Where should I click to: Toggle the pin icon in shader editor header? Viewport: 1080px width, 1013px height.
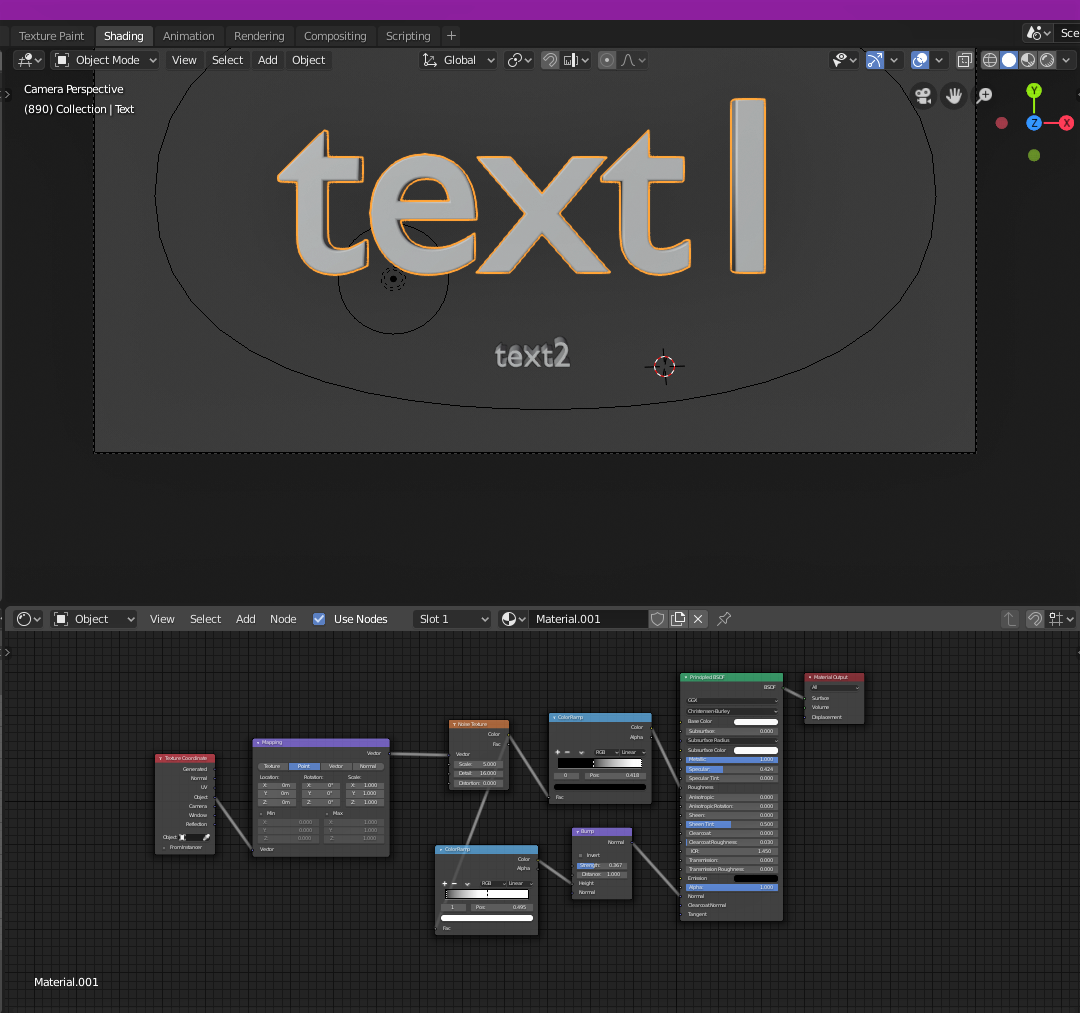tap(723, 618)
